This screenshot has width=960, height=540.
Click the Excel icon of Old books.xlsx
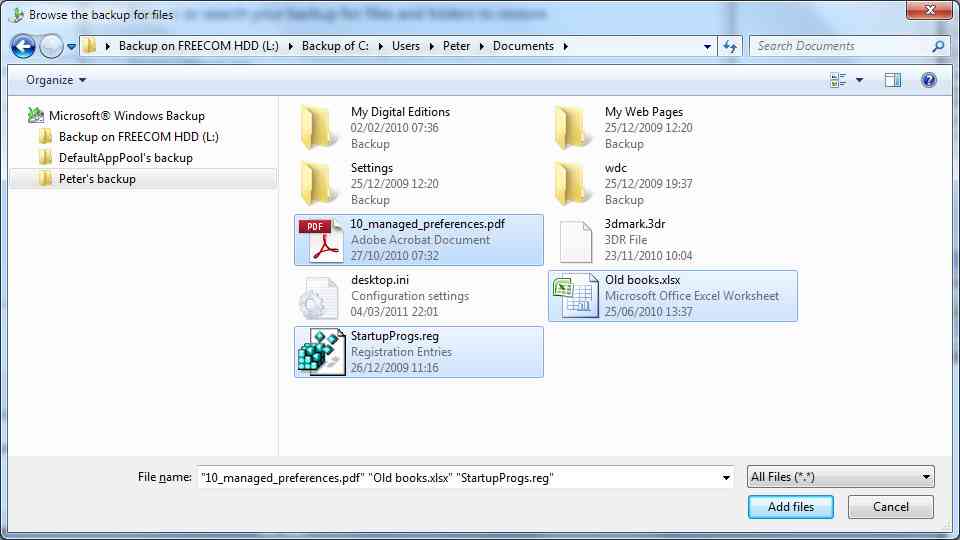point(576,296)
